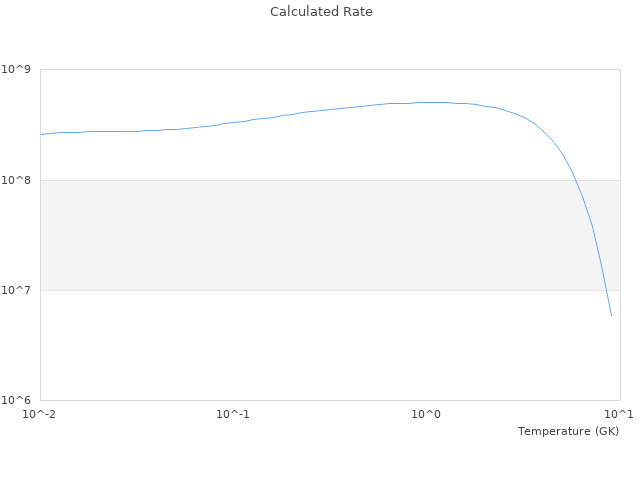Click the 10^1 x-axis tick label
The image size is (640, 480).
619,414
